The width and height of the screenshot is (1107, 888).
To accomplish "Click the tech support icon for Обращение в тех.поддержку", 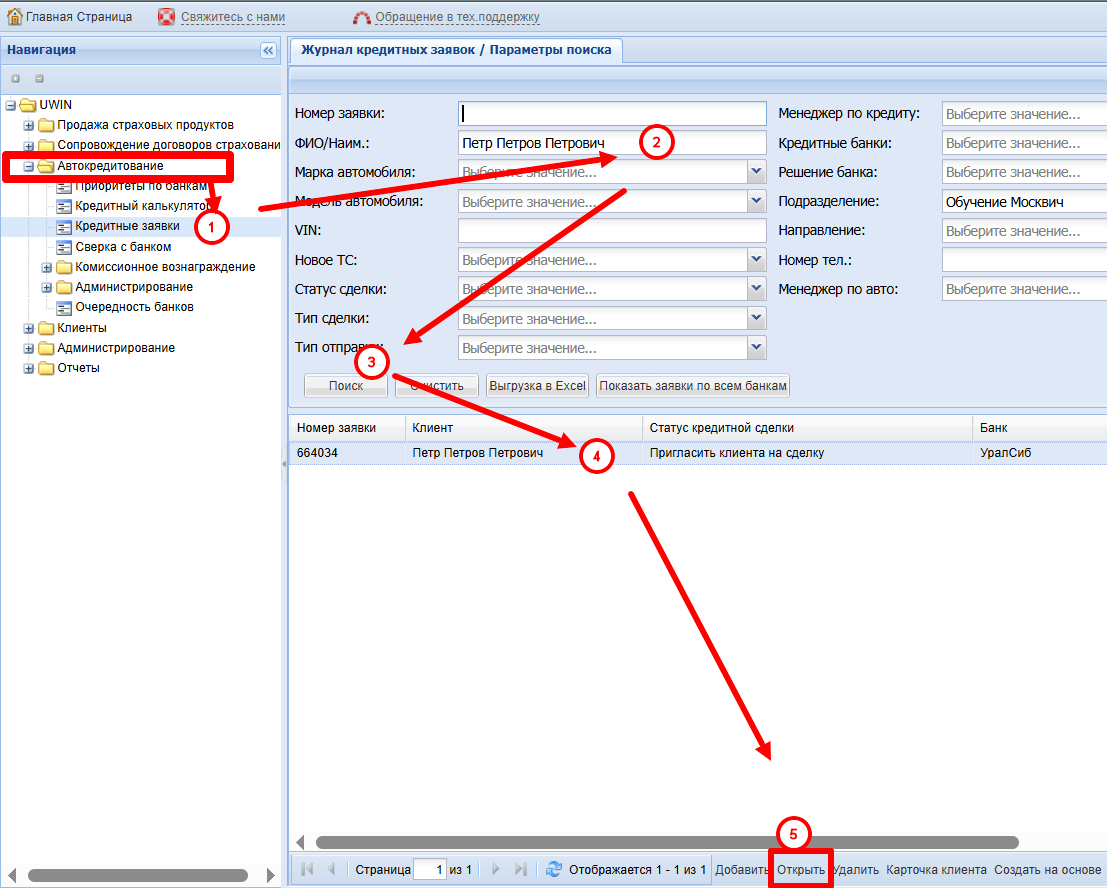I will tap(361, 17).
